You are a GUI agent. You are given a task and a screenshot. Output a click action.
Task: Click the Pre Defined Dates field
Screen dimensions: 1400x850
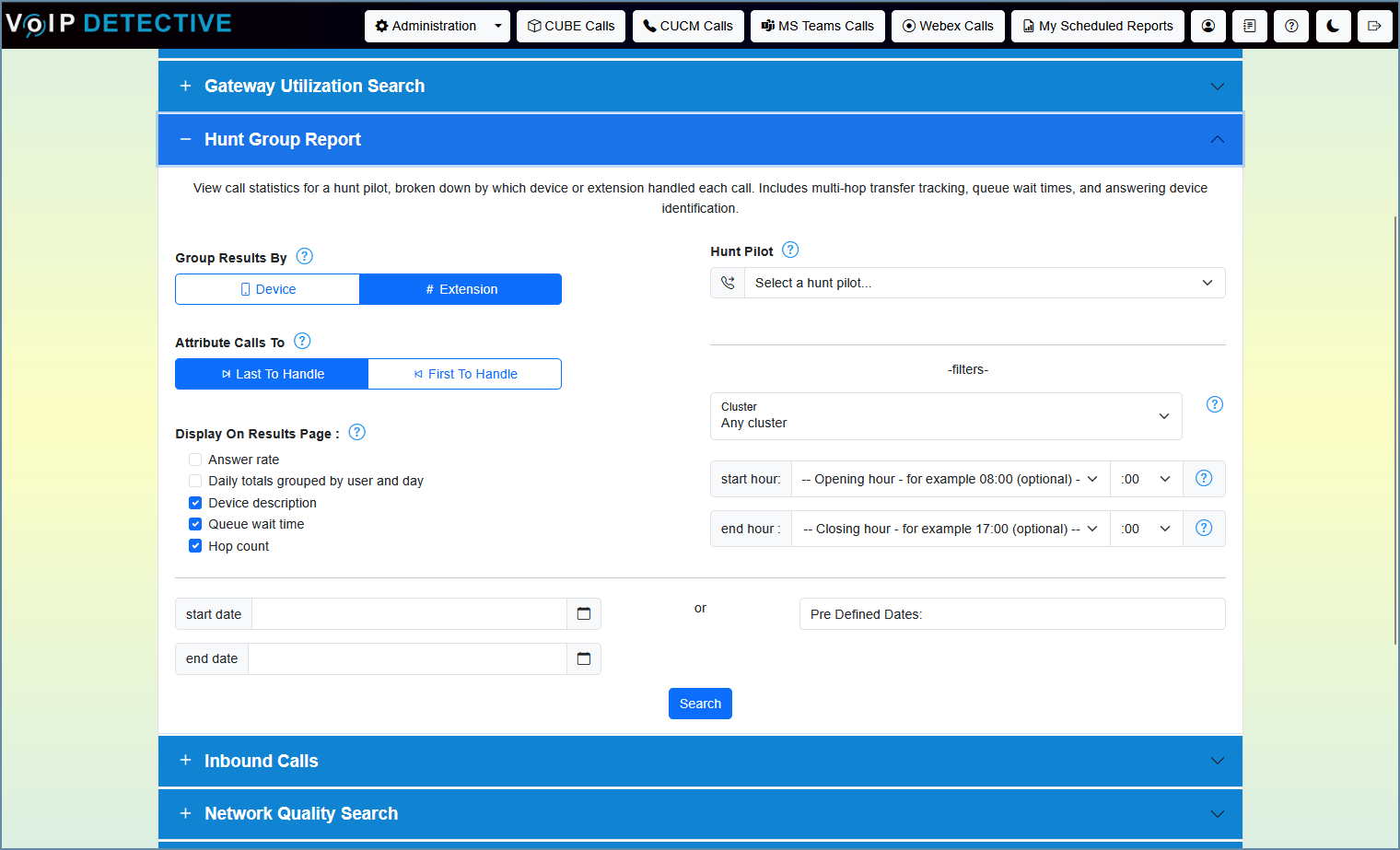1012,614
